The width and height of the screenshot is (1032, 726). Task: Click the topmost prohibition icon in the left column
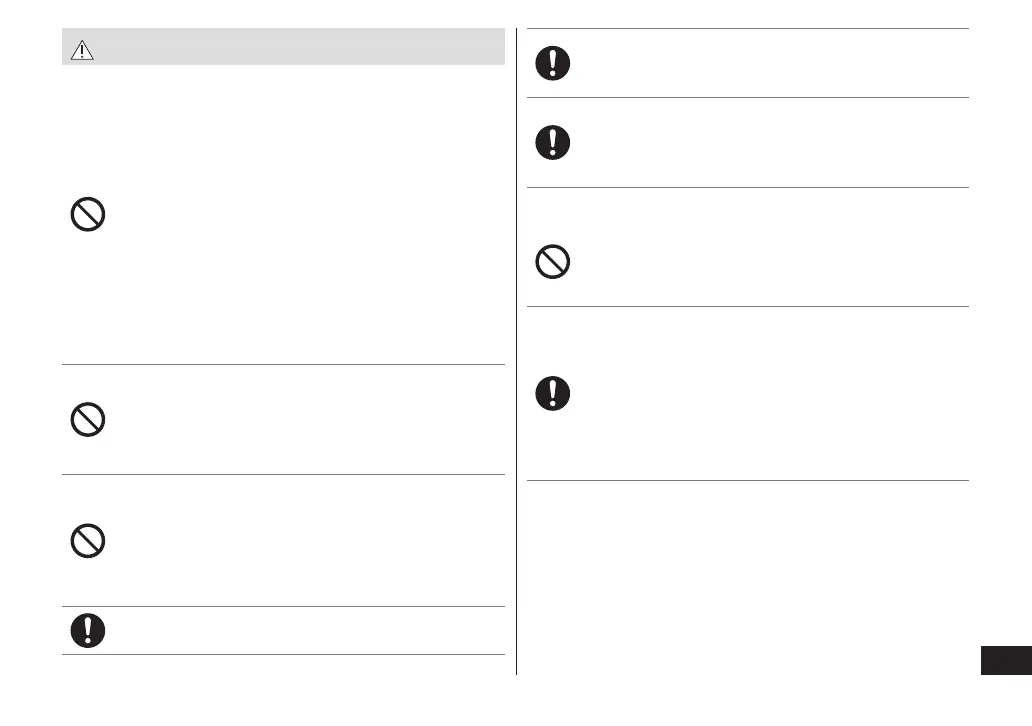88,215
